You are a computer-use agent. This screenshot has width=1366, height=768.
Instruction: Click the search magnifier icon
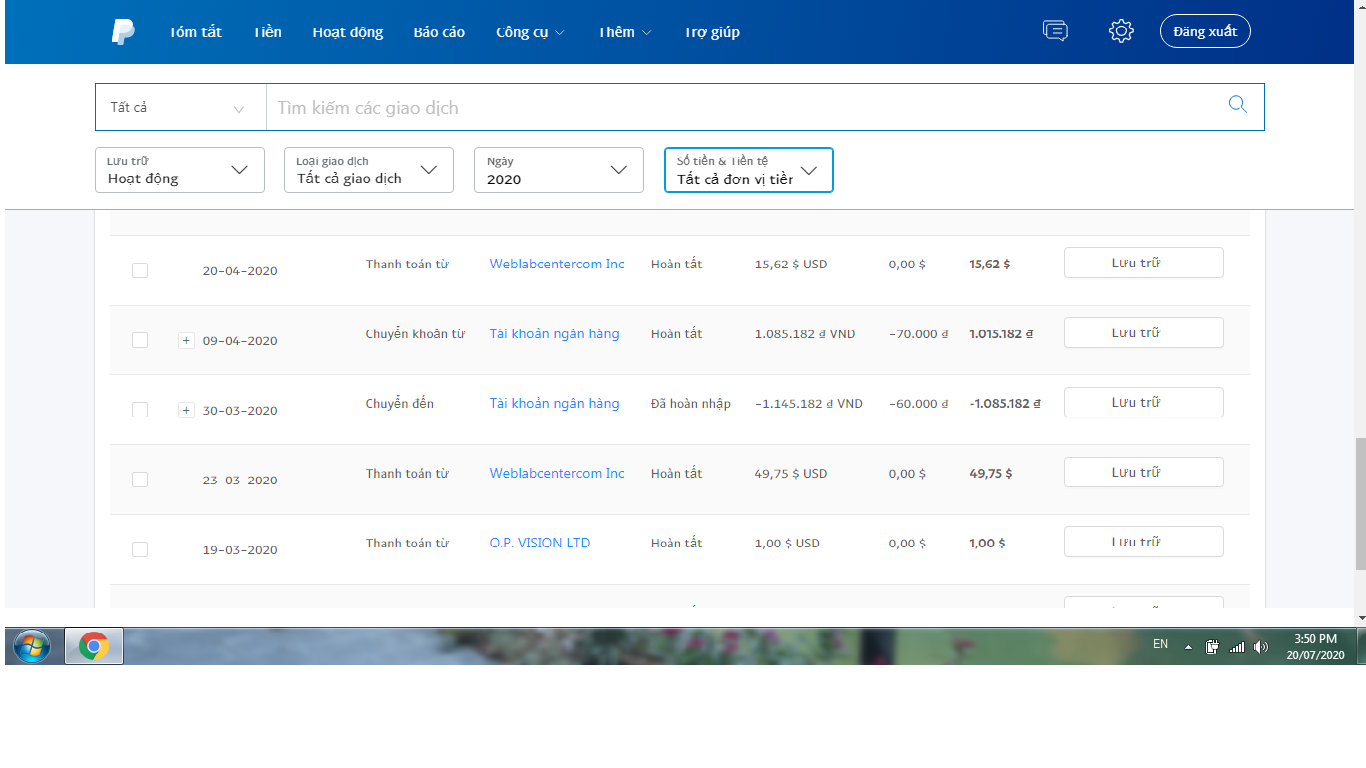coord(1237,105)
